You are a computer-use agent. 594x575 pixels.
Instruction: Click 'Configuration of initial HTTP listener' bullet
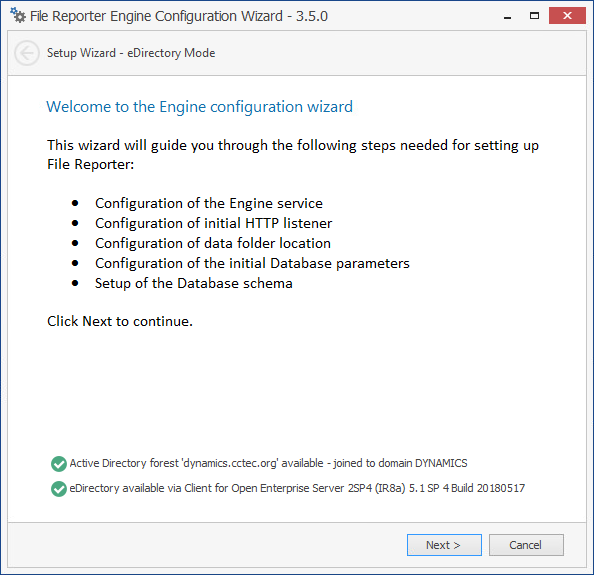click(x=213, y=223)
